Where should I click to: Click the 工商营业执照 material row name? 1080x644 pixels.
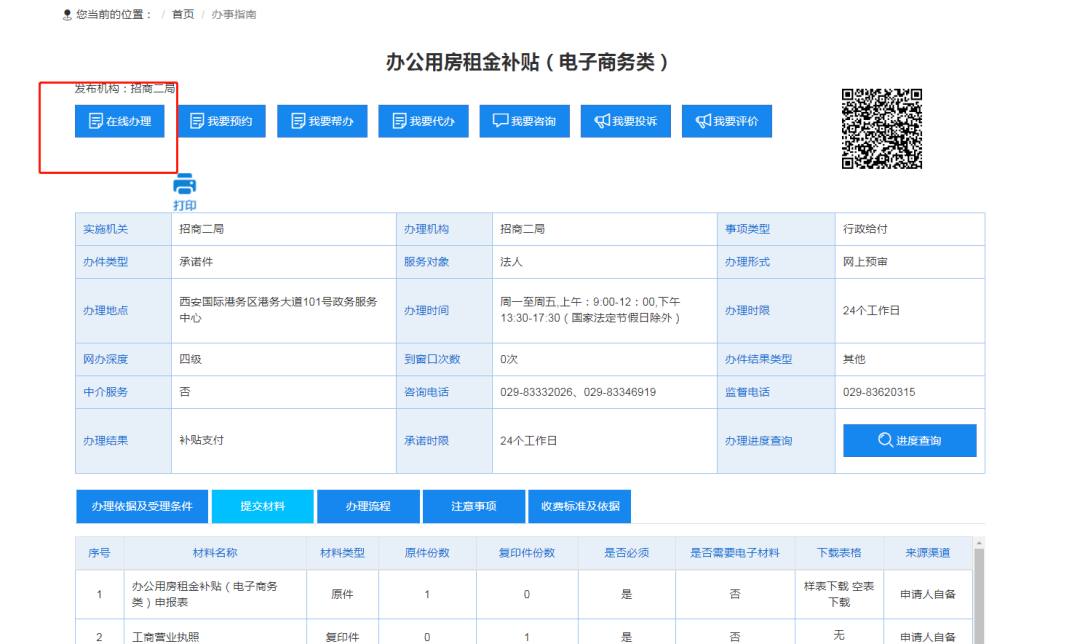(x=165, y=637)
